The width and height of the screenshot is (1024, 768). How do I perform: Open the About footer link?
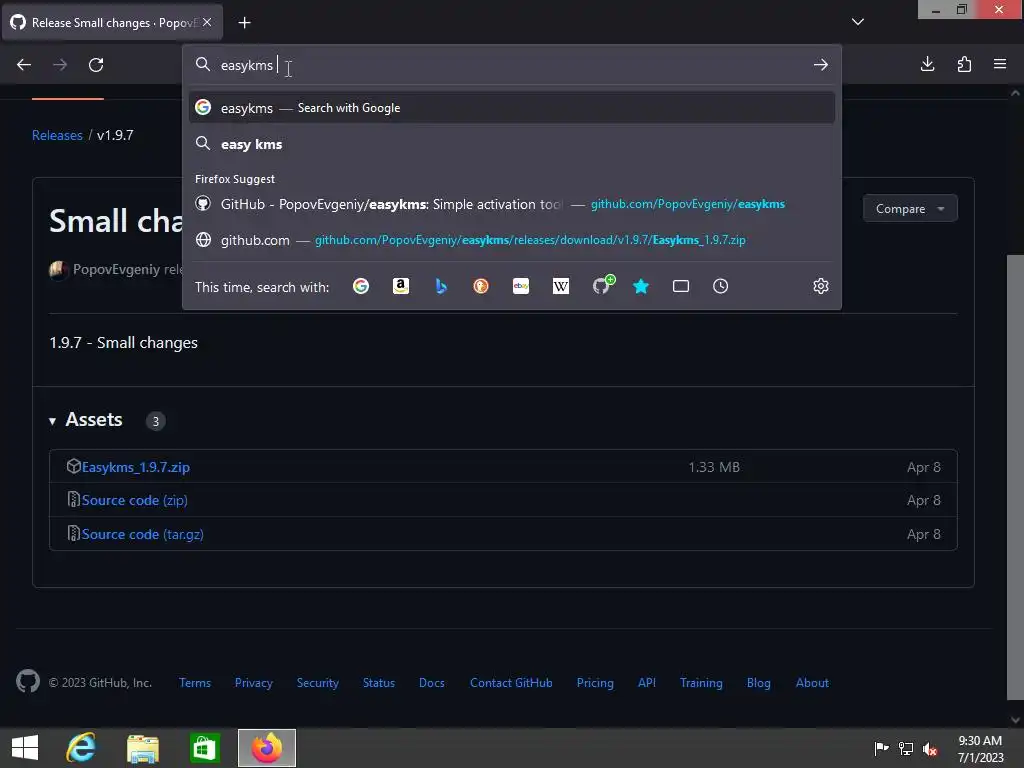[x=812, y=682]
